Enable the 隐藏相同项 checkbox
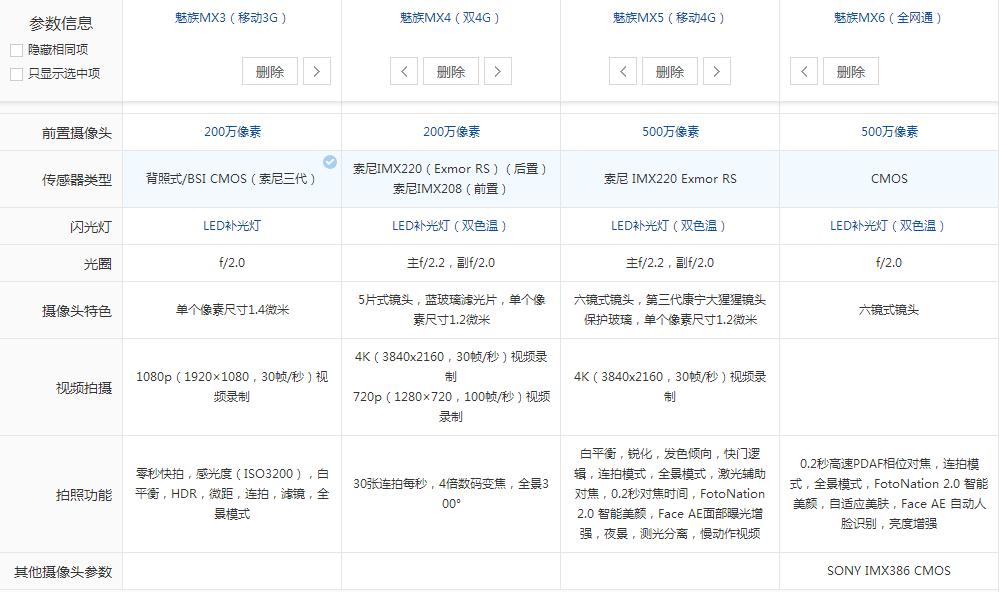Image resolution: width=999 pixels, height=592 pixels. [16, 49]
